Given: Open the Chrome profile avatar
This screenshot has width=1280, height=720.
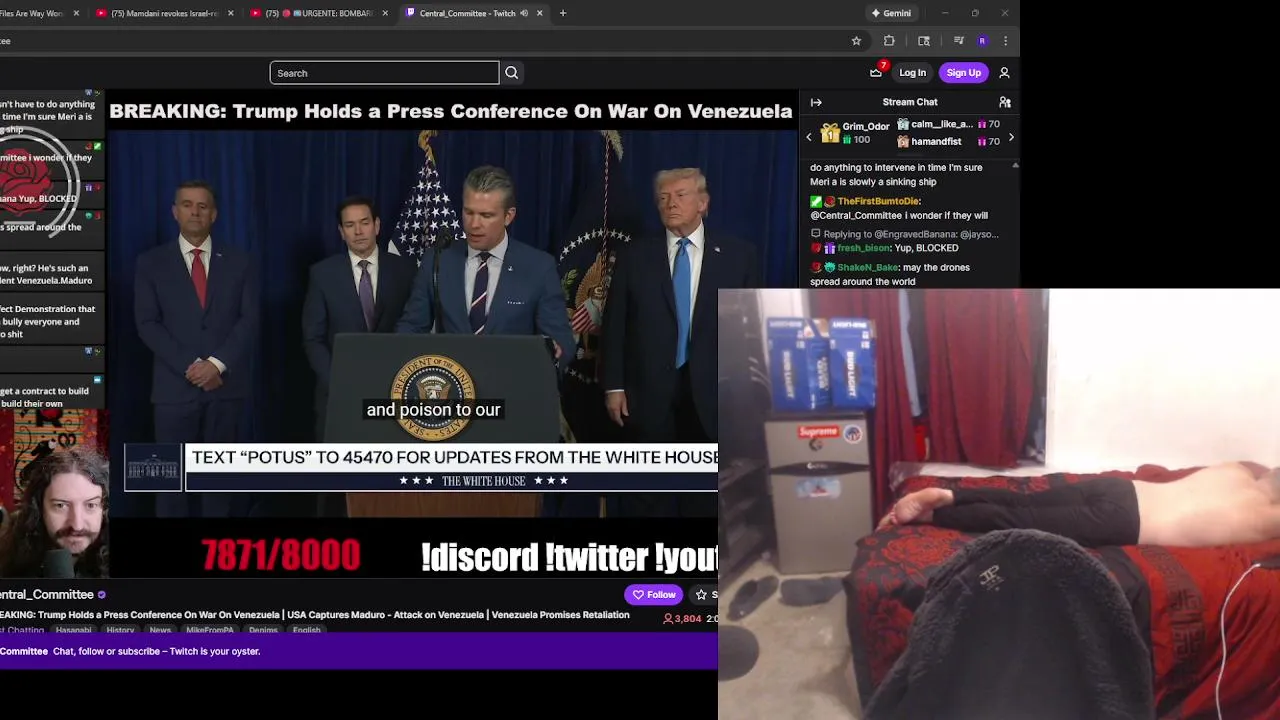Looking at the screenshot, I should click(982, 41).
